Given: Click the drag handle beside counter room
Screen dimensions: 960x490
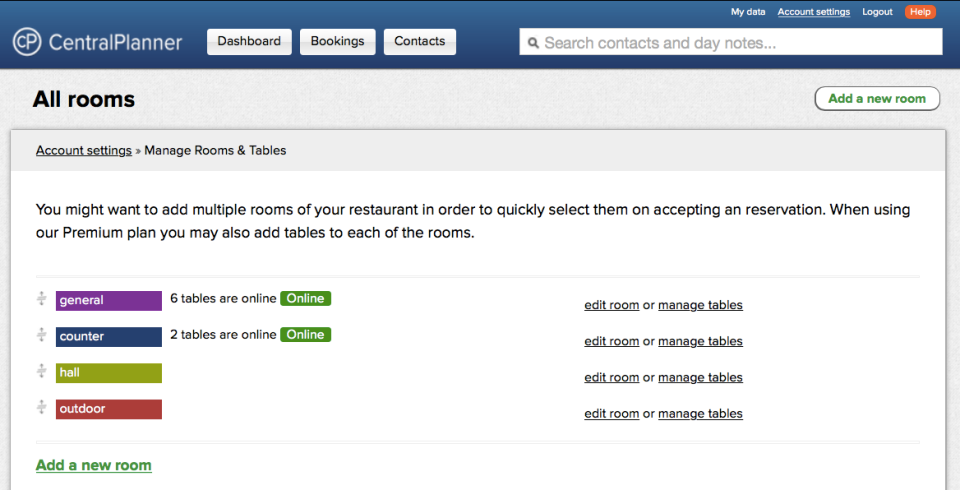Looking at the screenshot, I should coord(42,335).
